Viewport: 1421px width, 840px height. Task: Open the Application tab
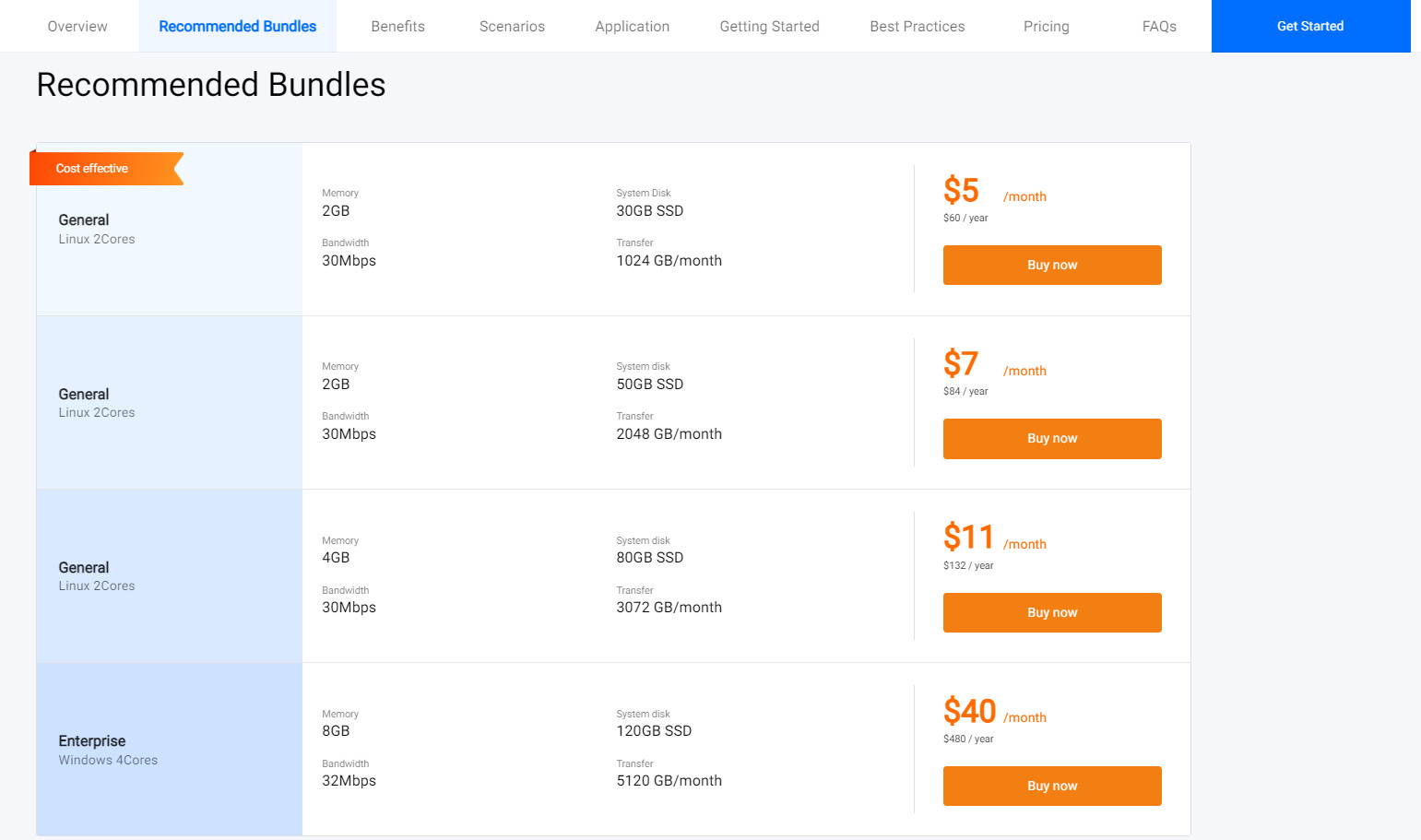click(632, 27)
